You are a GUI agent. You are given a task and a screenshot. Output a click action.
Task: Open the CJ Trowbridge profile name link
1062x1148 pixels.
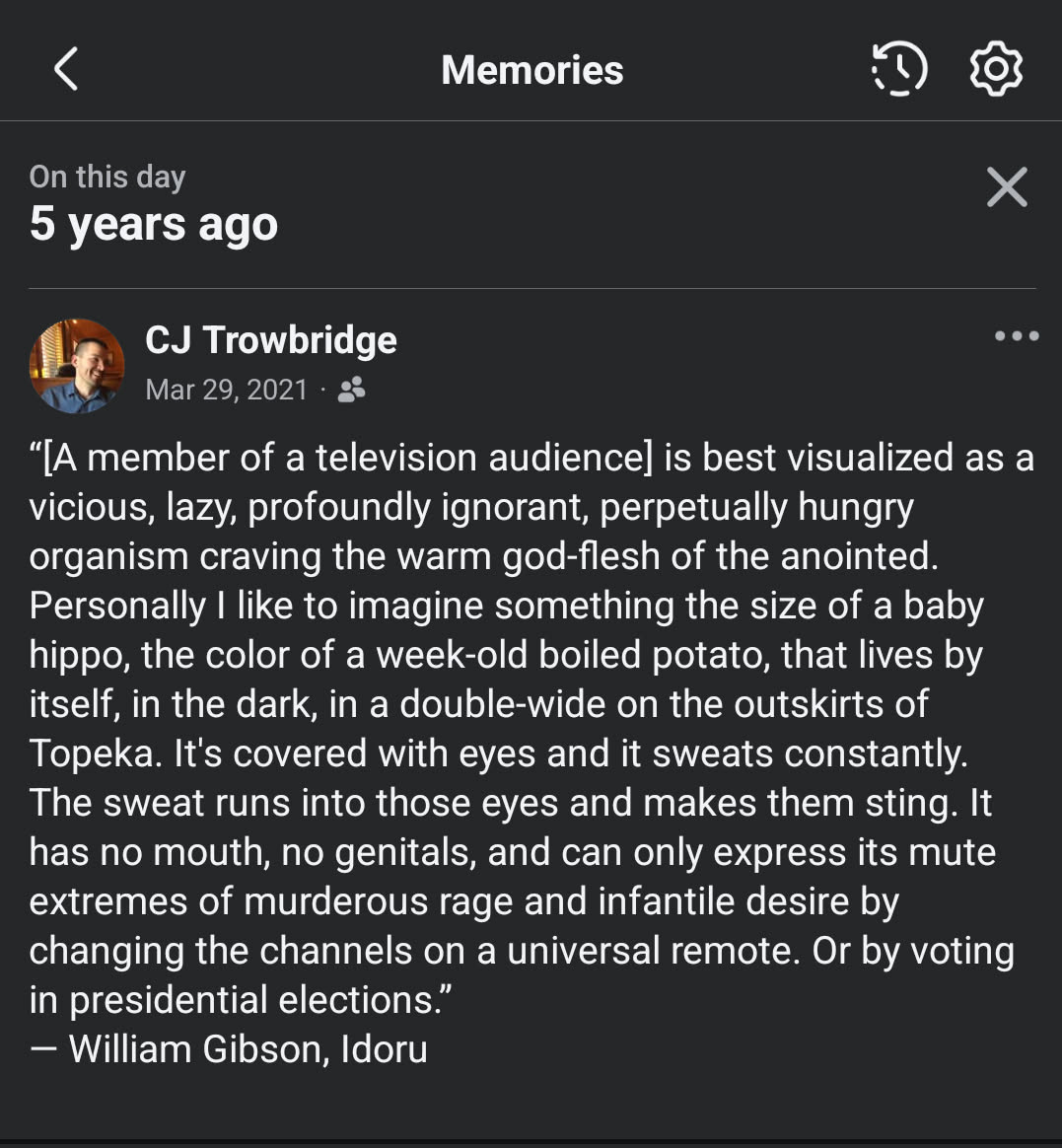coord(271,340)
